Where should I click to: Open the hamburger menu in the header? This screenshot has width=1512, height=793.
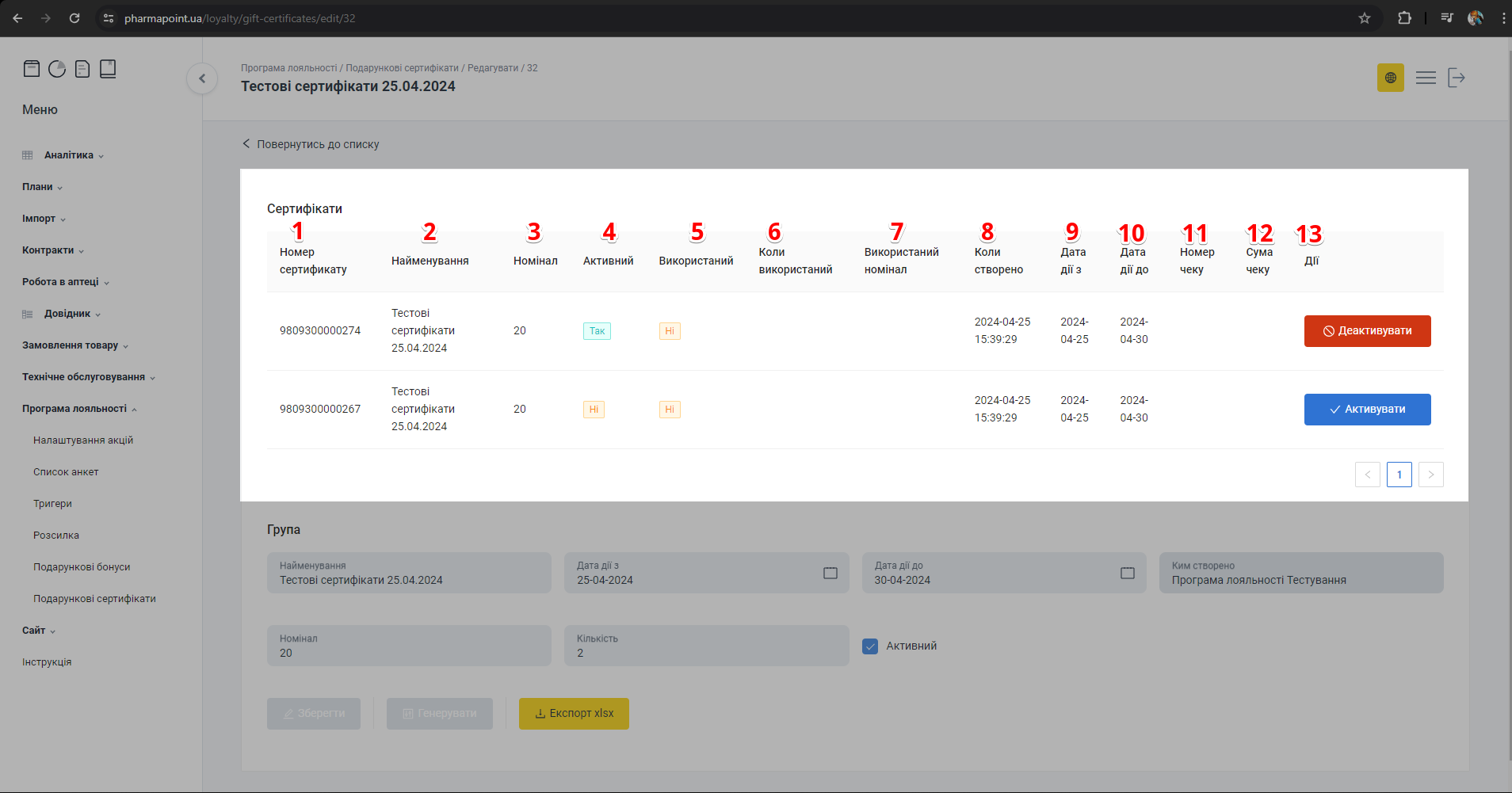tap(1426, 78)
